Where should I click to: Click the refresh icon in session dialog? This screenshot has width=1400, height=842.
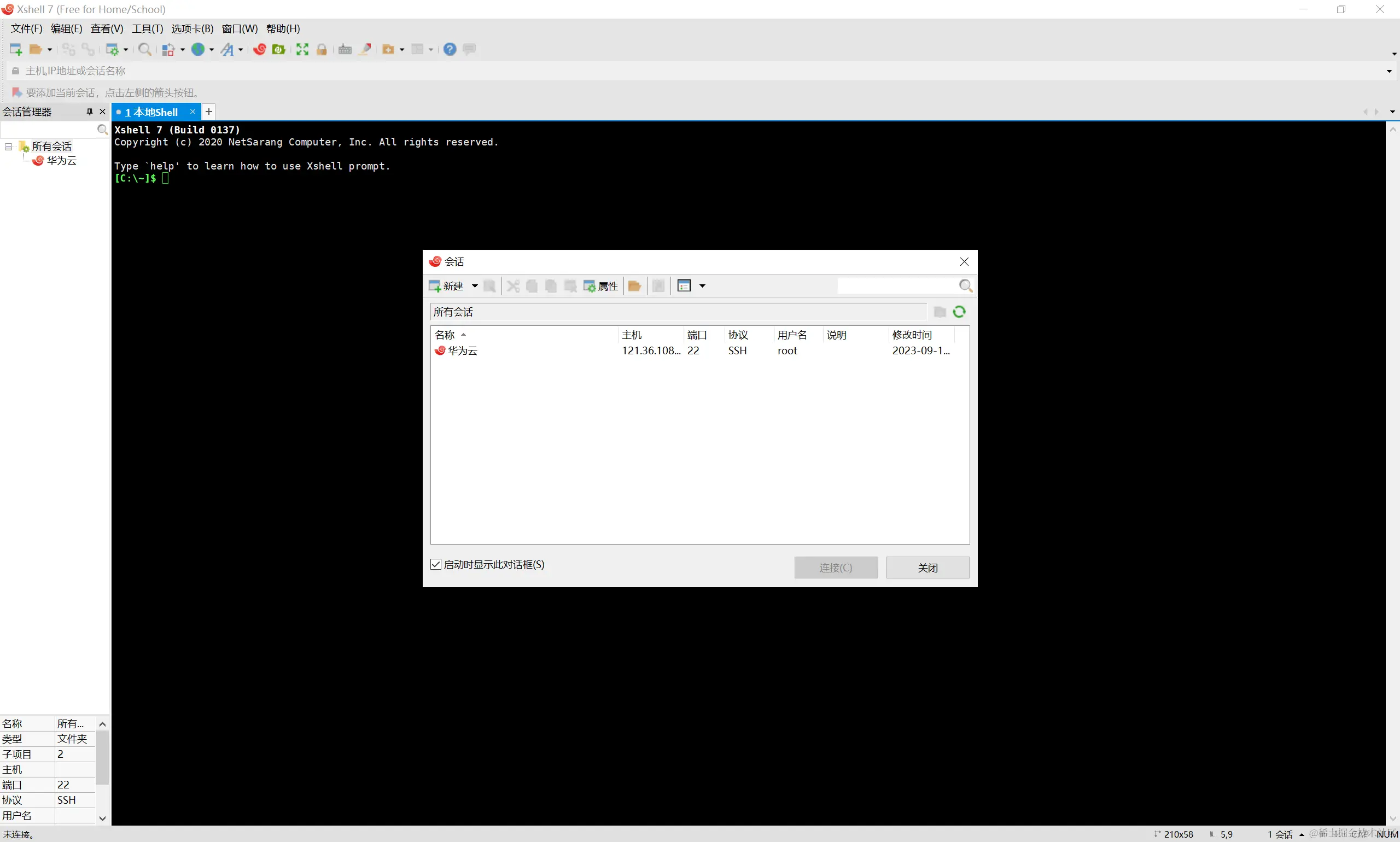pyautogui.click(x=959, y=312)
